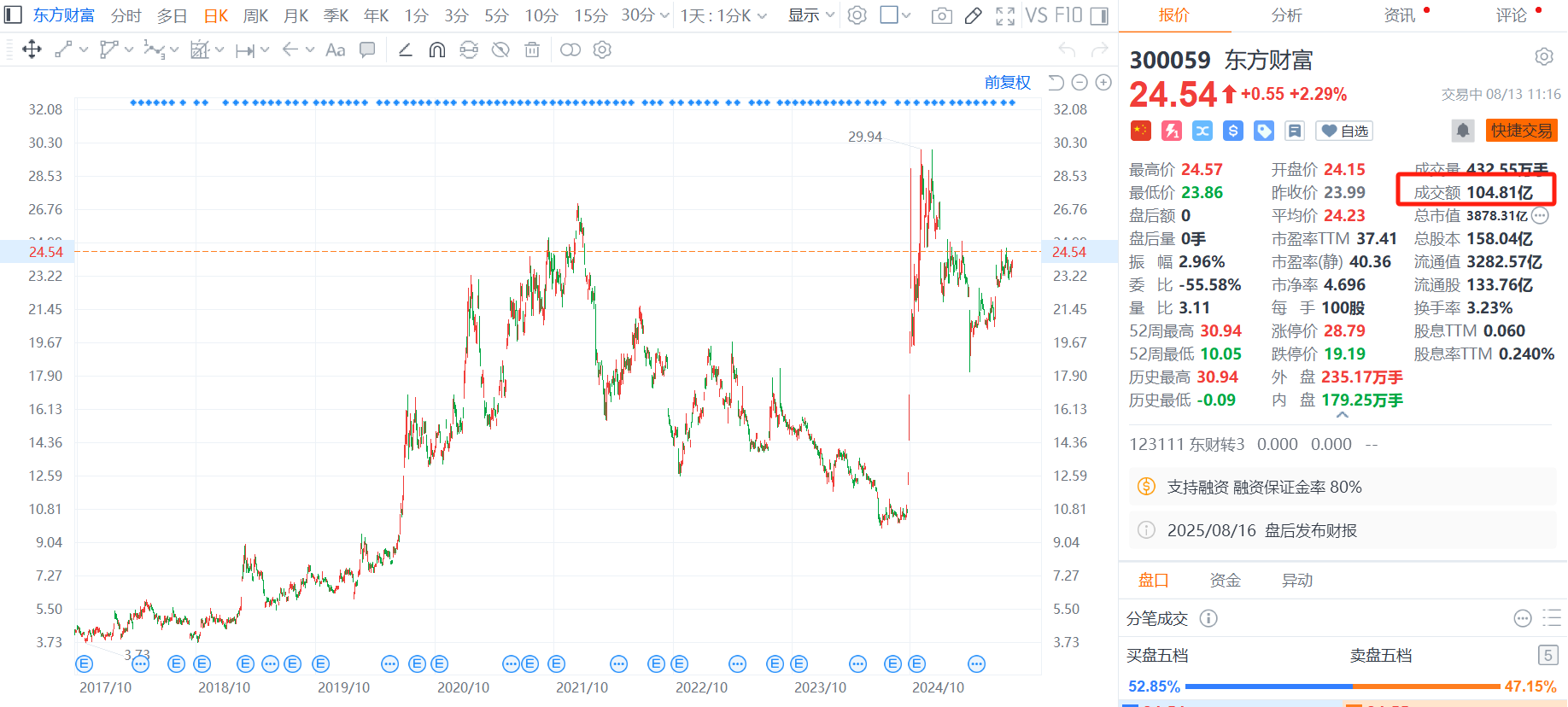Toggle magnet snap mode

pos(437,50)
